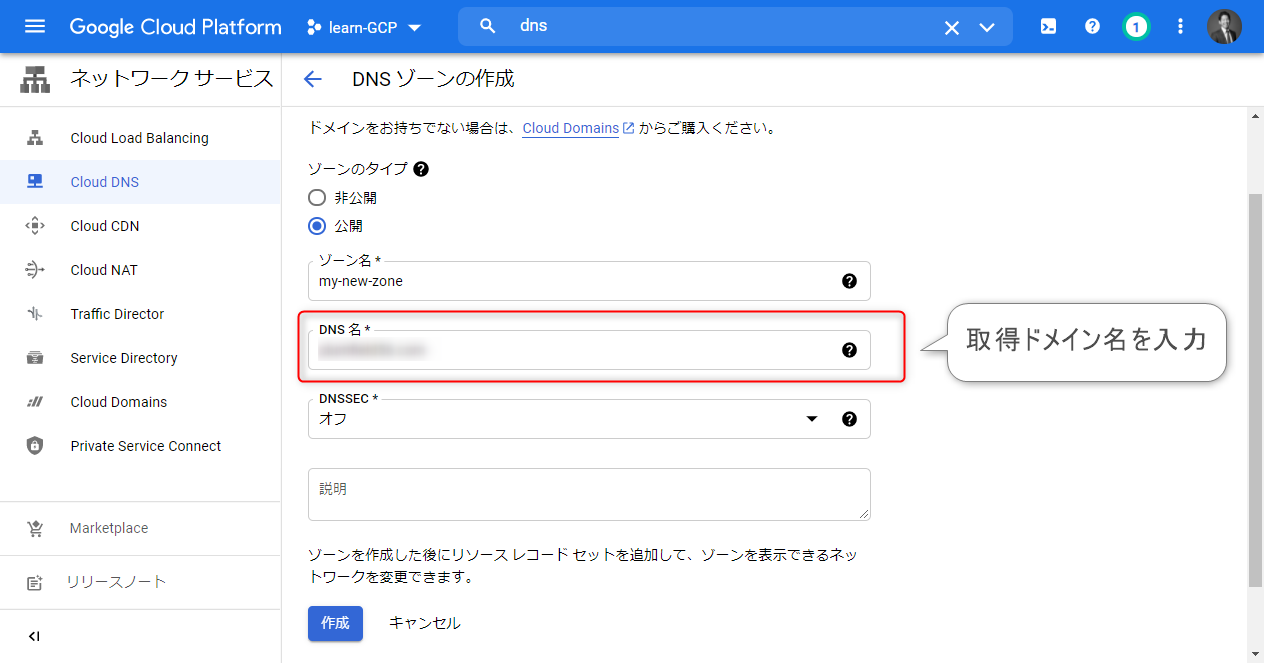1264x663 pixels.
Task: Activate Cloud Shell icon
Action: (x=1048, y=27)
